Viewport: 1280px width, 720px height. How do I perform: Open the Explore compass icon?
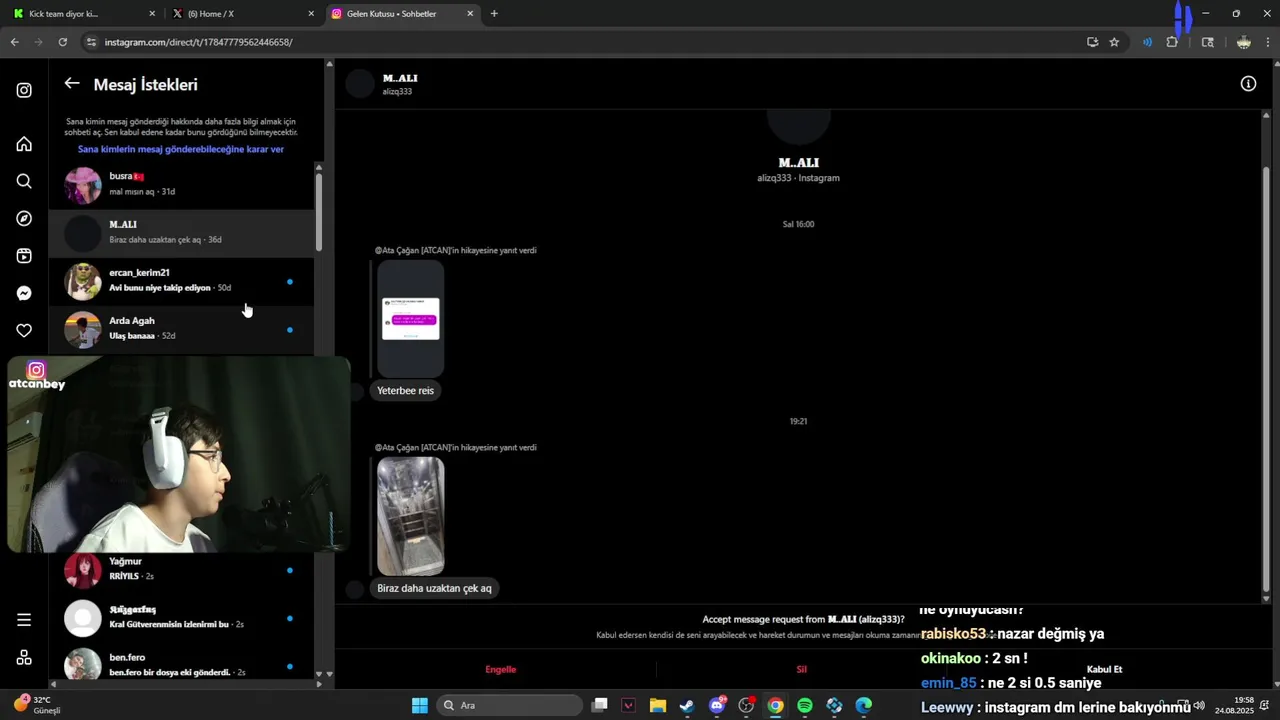pos(24,219)
